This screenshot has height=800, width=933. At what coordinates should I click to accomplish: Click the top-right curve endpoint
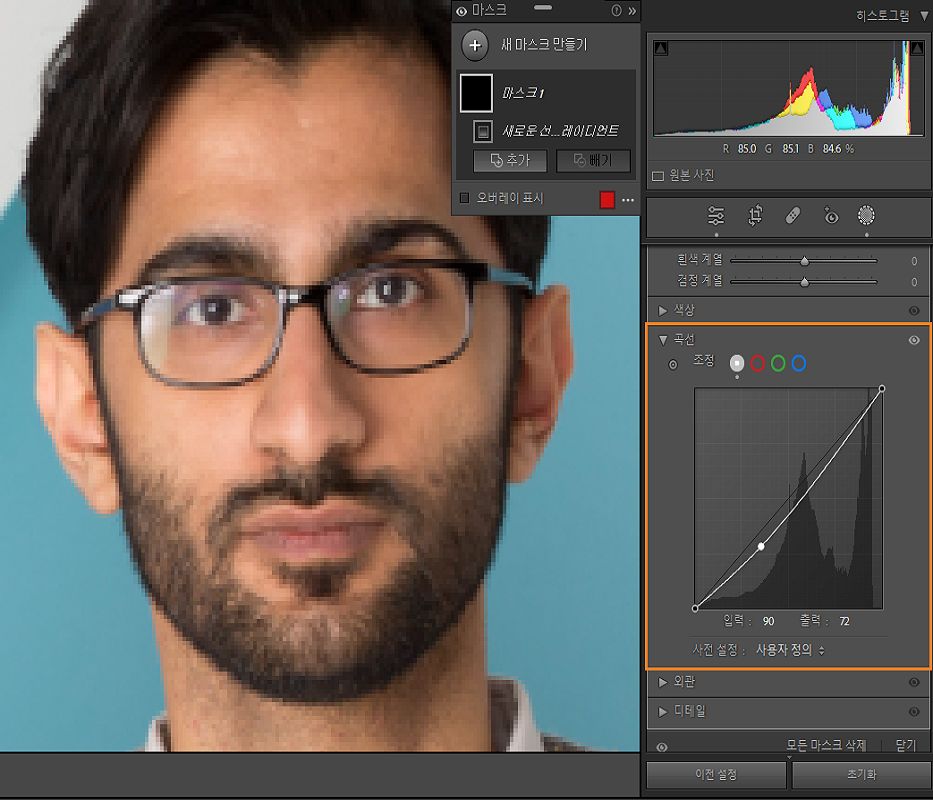click(882, 389)
